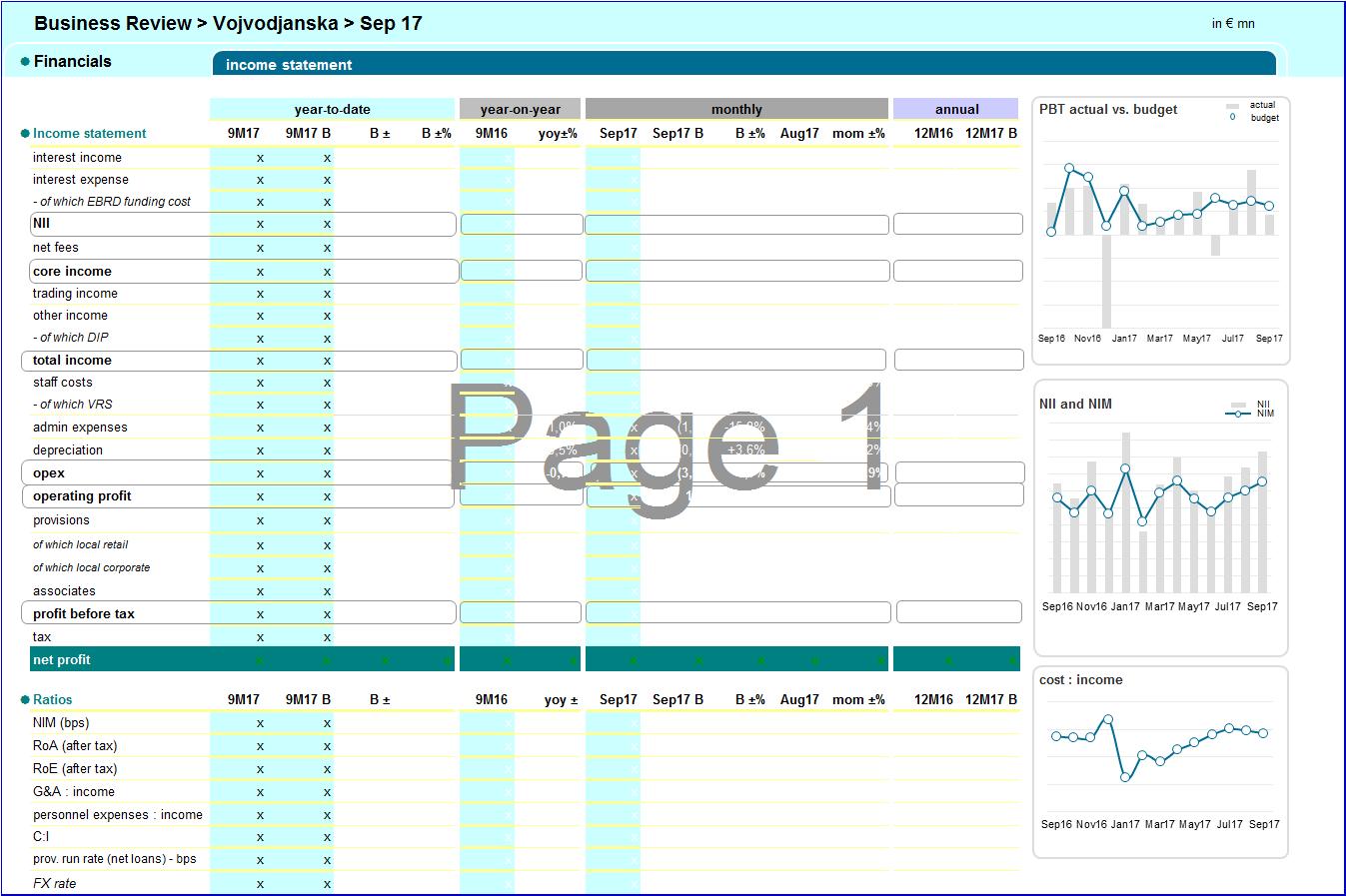1346x896 pixels.
Task: Select the 'interest expense' row label
Action: [x=80, y=179]
